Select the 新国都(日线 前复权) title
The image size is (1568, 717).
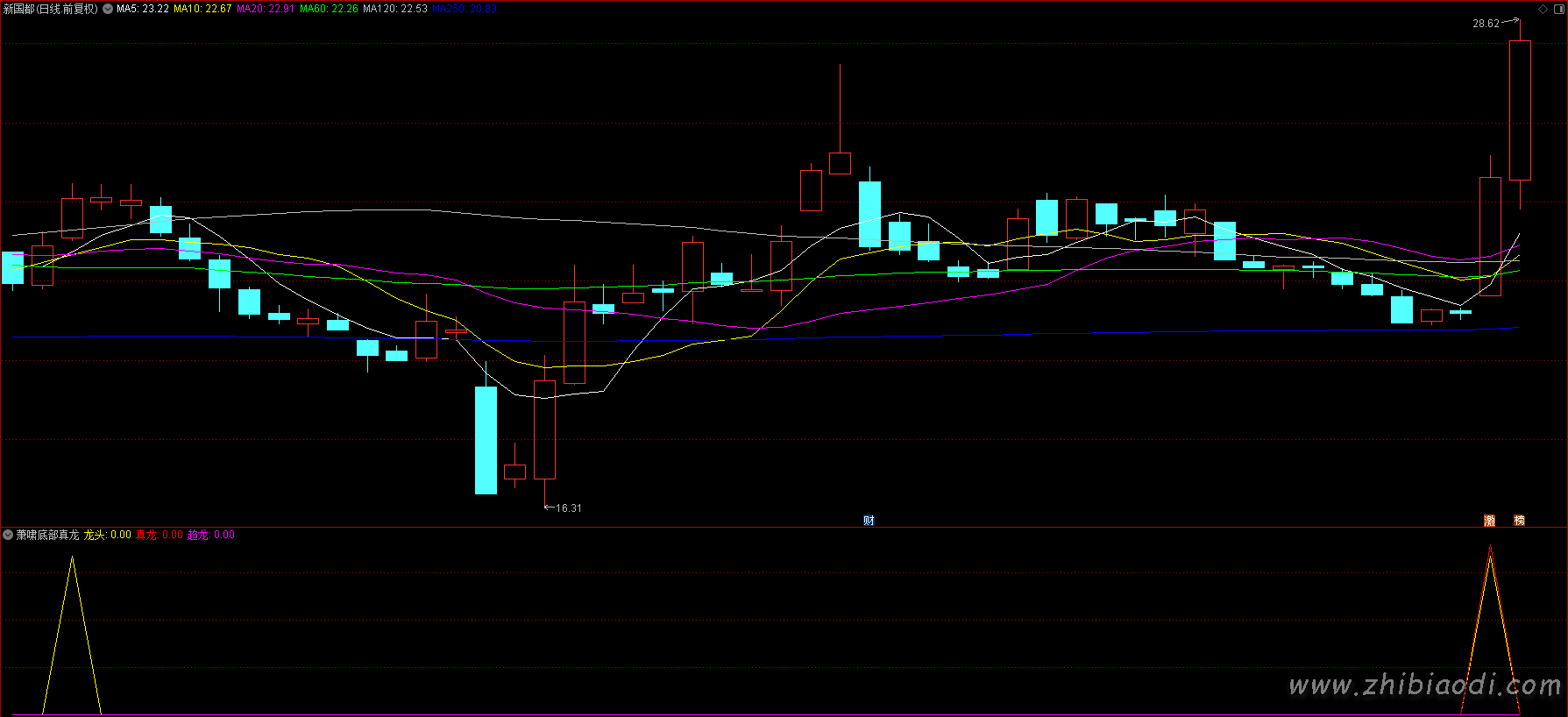coord(51,9)
